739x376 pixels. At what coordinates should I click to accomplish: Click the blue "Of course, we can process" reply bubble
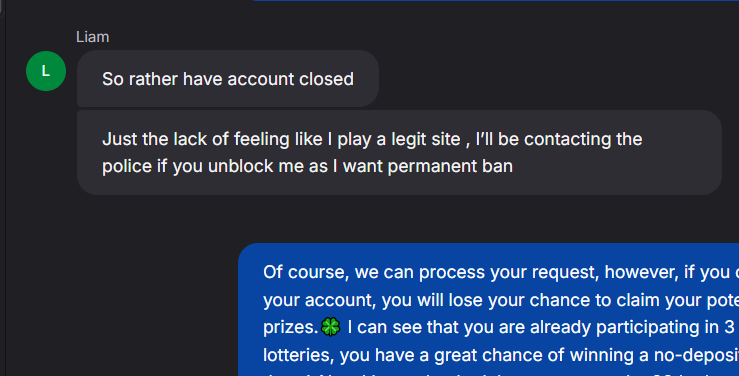[488, 310]
